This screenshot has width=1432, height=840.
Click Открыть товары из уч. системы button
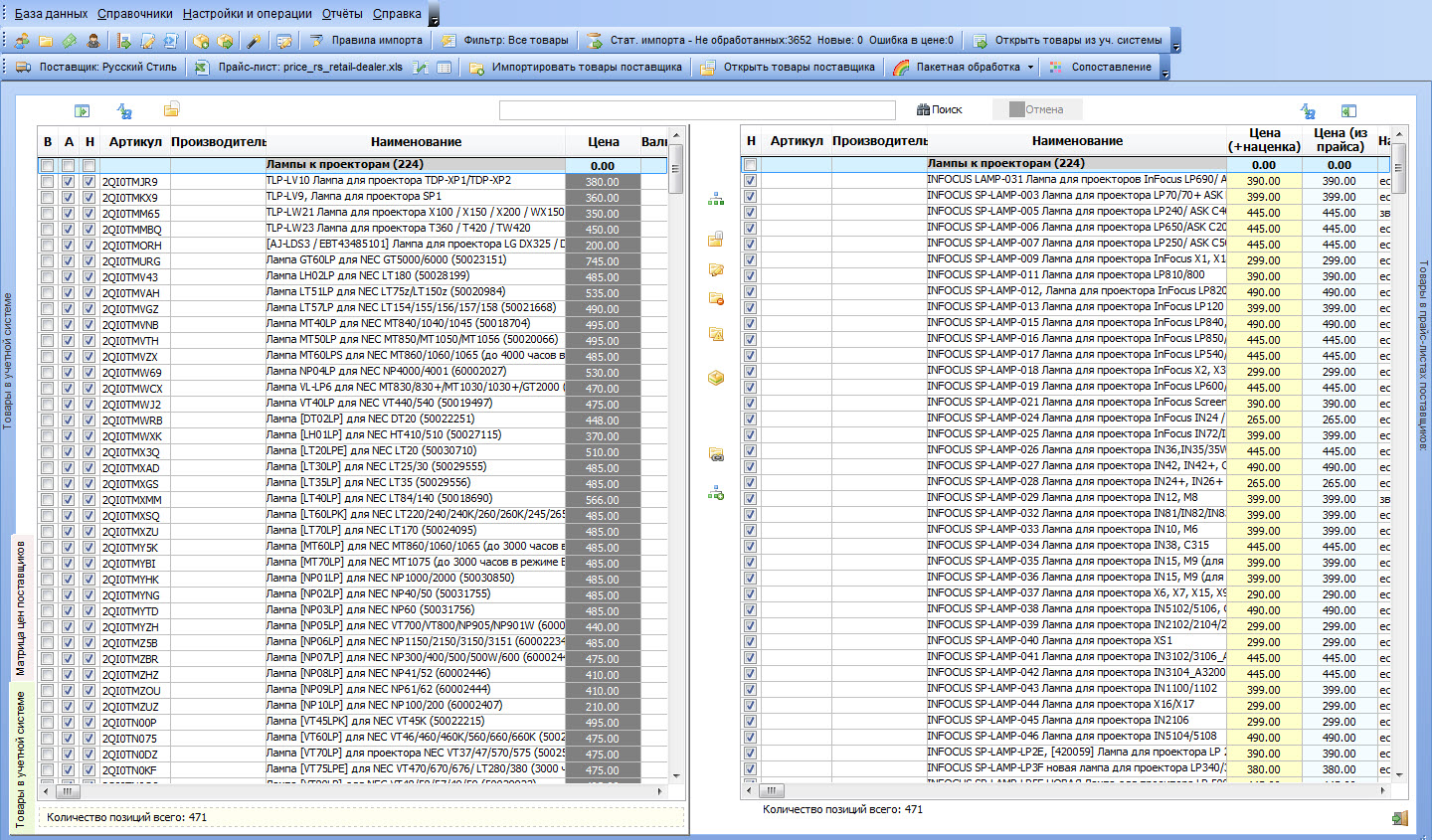coord(1067,41)
